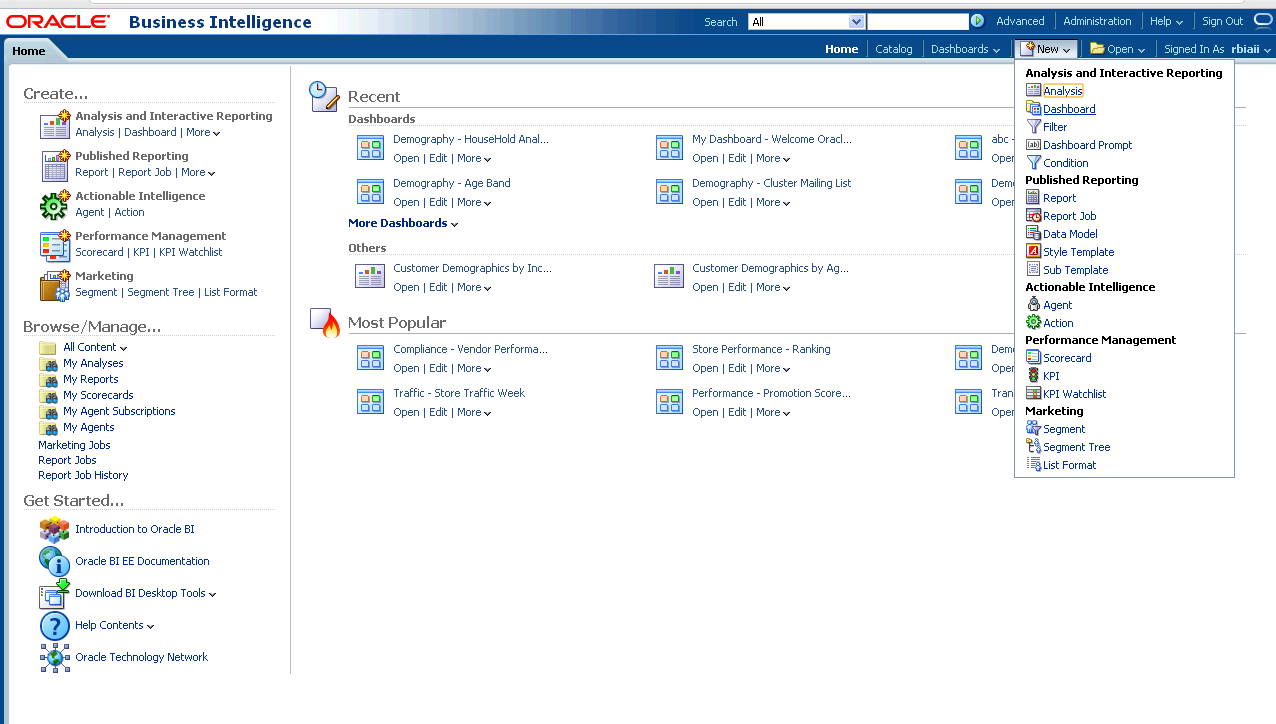Click the green search go arrow icon

[977, 21]
